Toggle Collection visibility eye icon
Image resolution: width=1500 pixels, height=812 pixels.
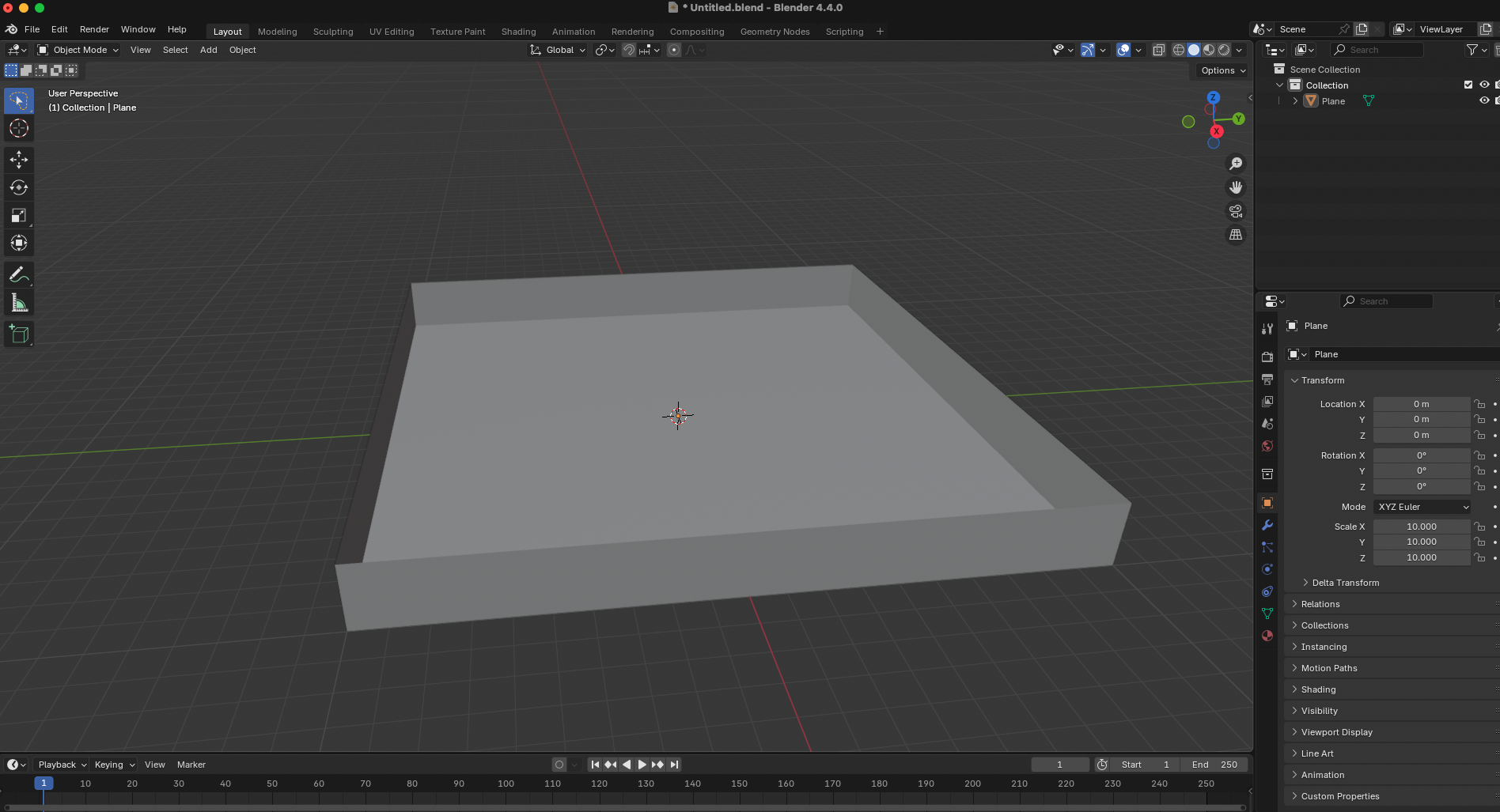tap(1484, 85)
